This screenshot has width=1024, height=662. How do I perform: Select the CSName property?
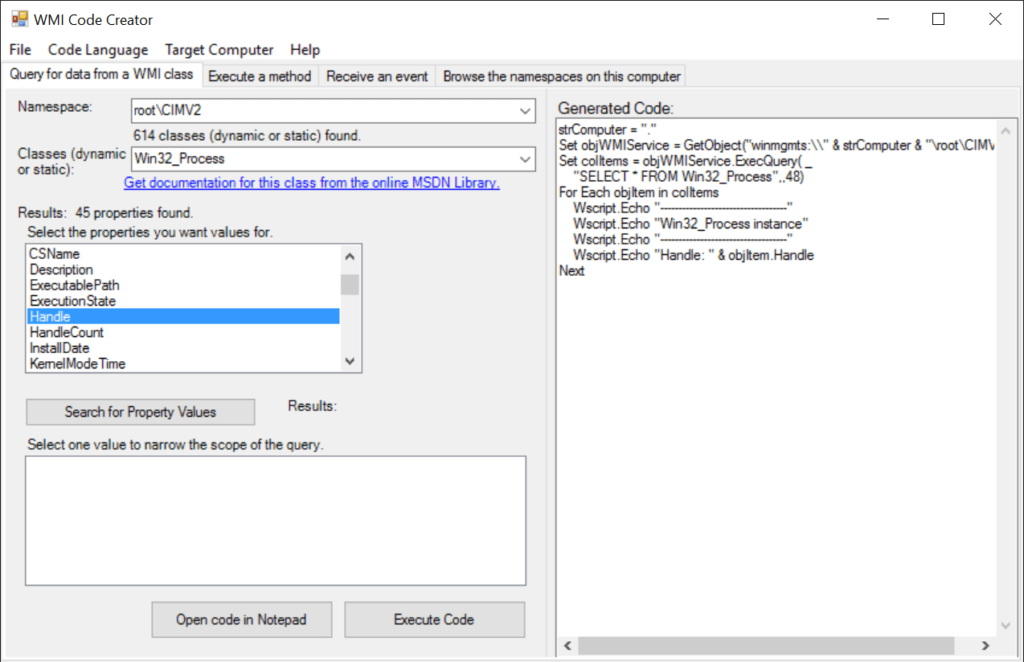[x=100, y=253]
